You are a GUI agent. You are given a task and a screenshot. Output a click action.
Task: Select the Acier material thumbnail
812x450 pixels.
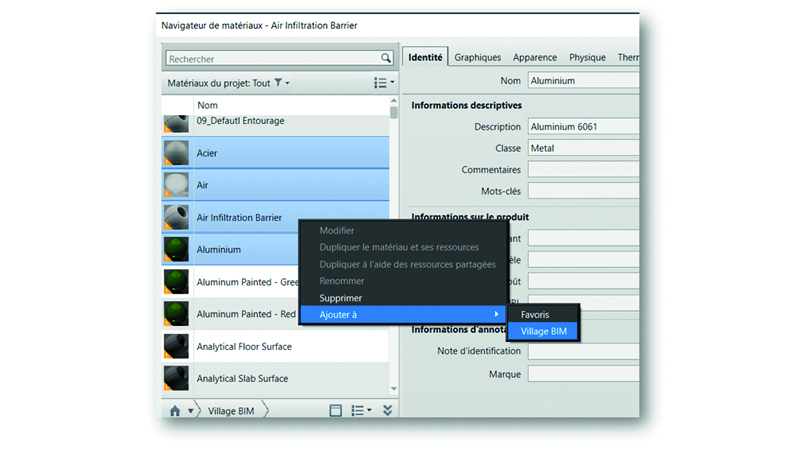pyautogui.click(x=176, y=153)
